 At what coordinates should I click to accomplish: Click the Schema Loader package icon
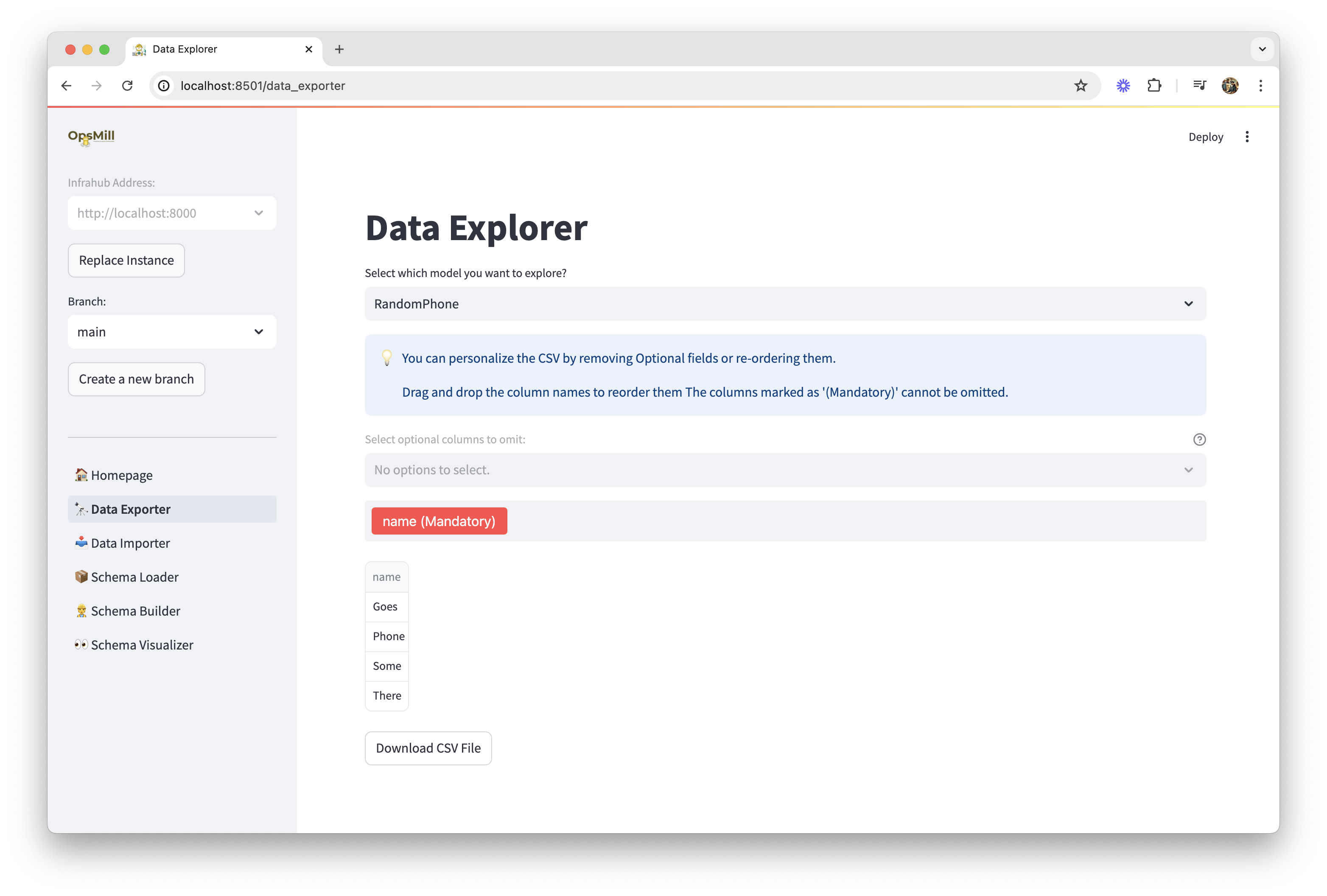[x=81, y=577]
